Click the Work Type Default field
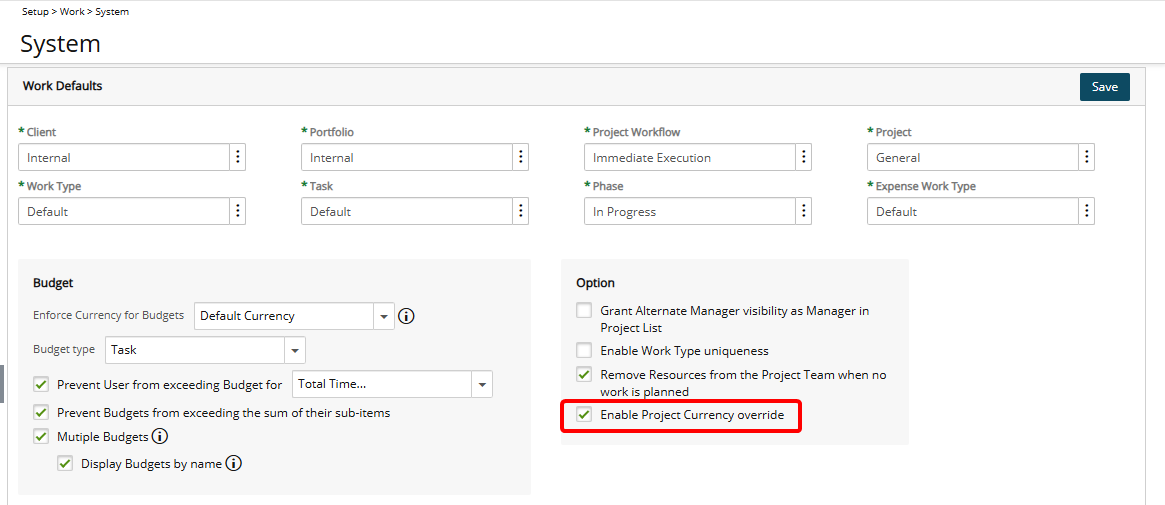The height and width of the screenshot is (505, 1165). pyautogui.click(x=124, y=212)
